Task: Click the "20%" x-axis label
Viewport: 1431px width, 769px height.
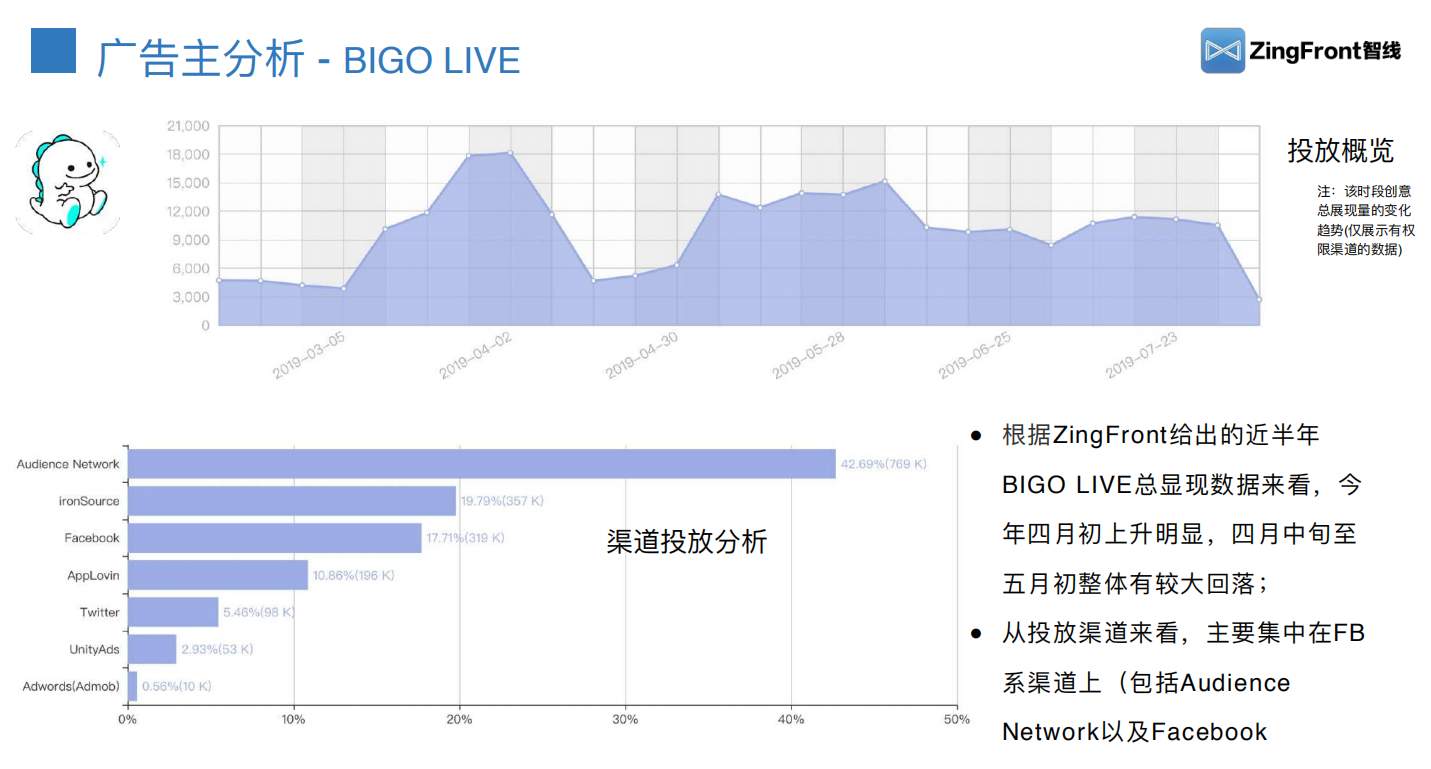Action: pyautogui.click(x=459, y=719)
